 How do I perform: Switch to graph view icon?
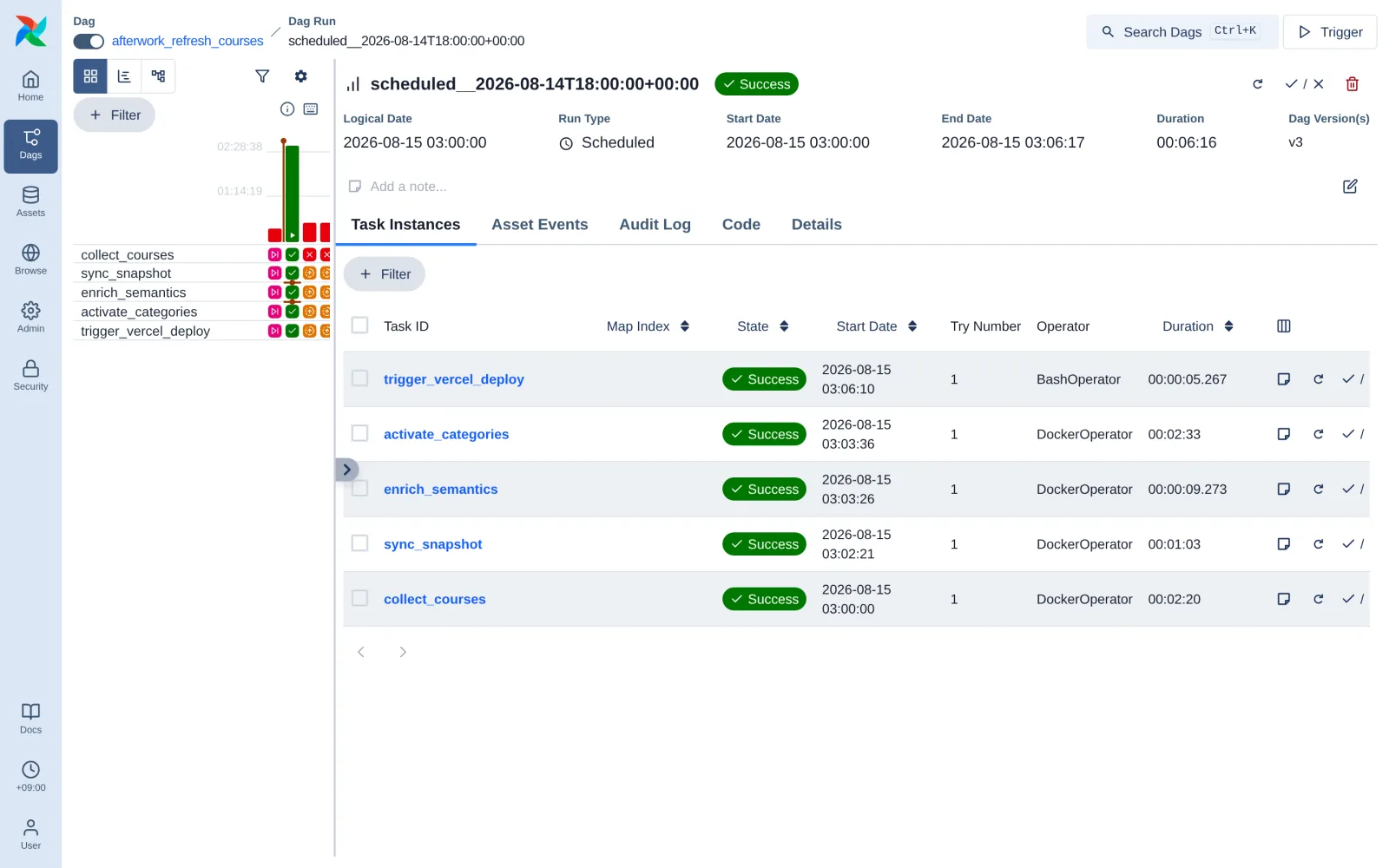coord(158,76)
